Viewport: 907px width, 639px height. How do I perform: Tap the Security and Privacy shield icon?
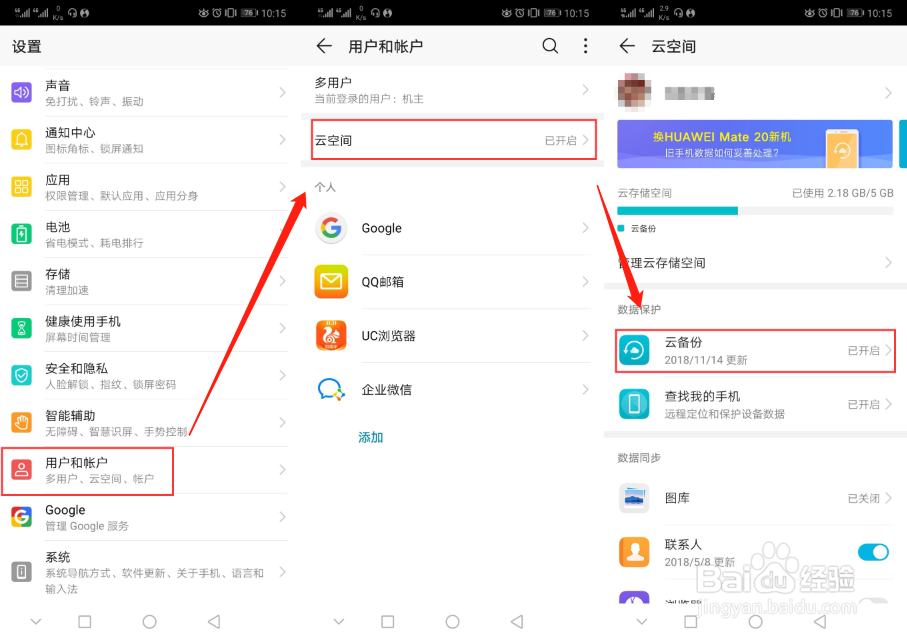21,376
